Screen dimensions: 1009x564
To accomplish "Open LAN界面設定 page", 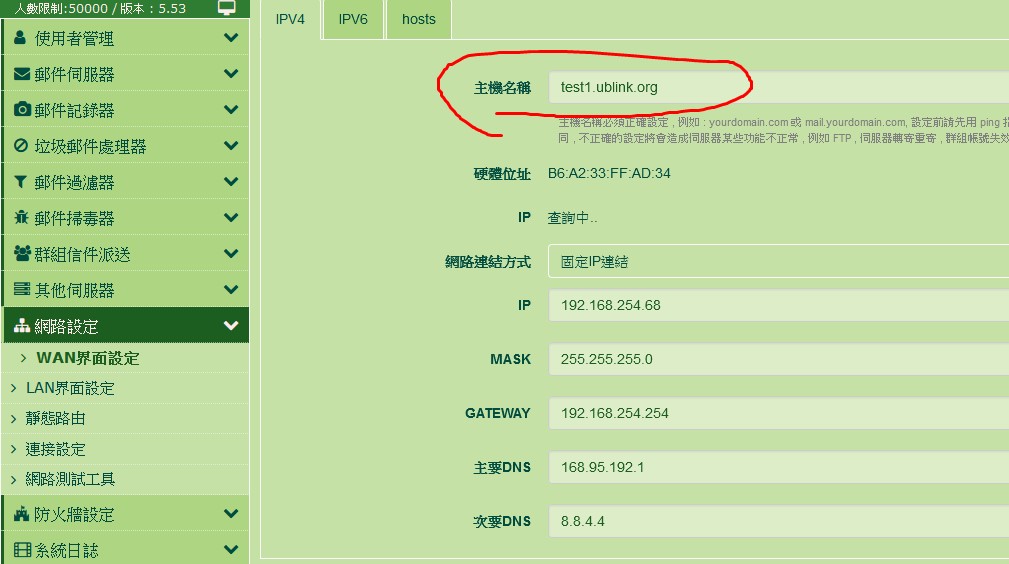I will click(70, 388).
